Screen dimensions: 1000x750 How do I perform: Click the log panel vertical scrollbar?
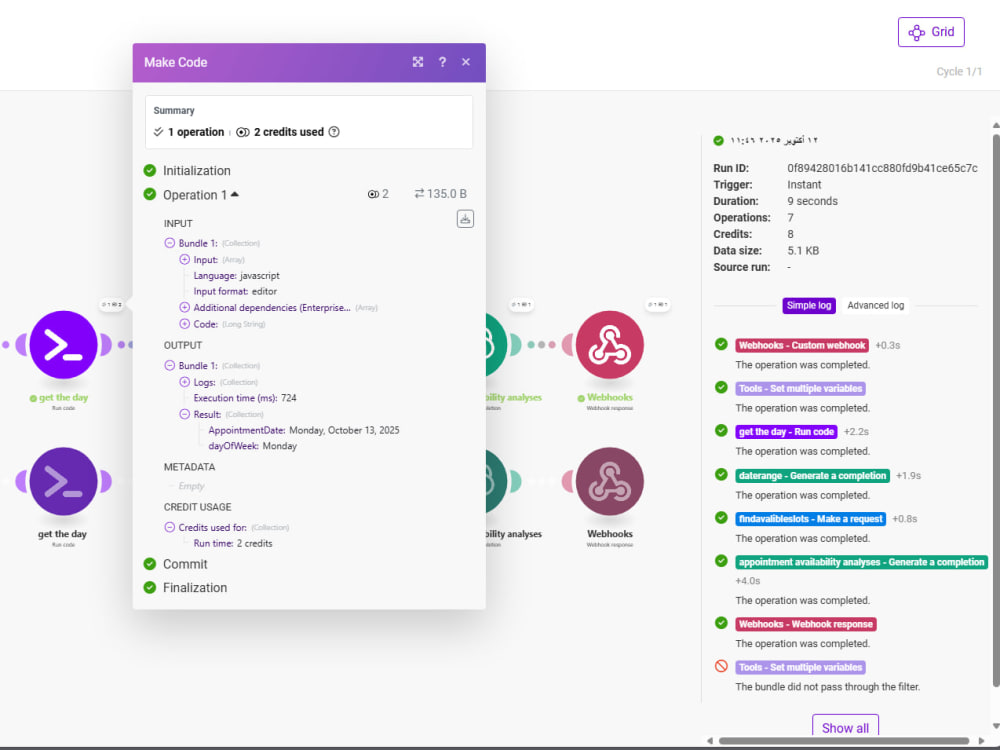(x=996, y=411)
